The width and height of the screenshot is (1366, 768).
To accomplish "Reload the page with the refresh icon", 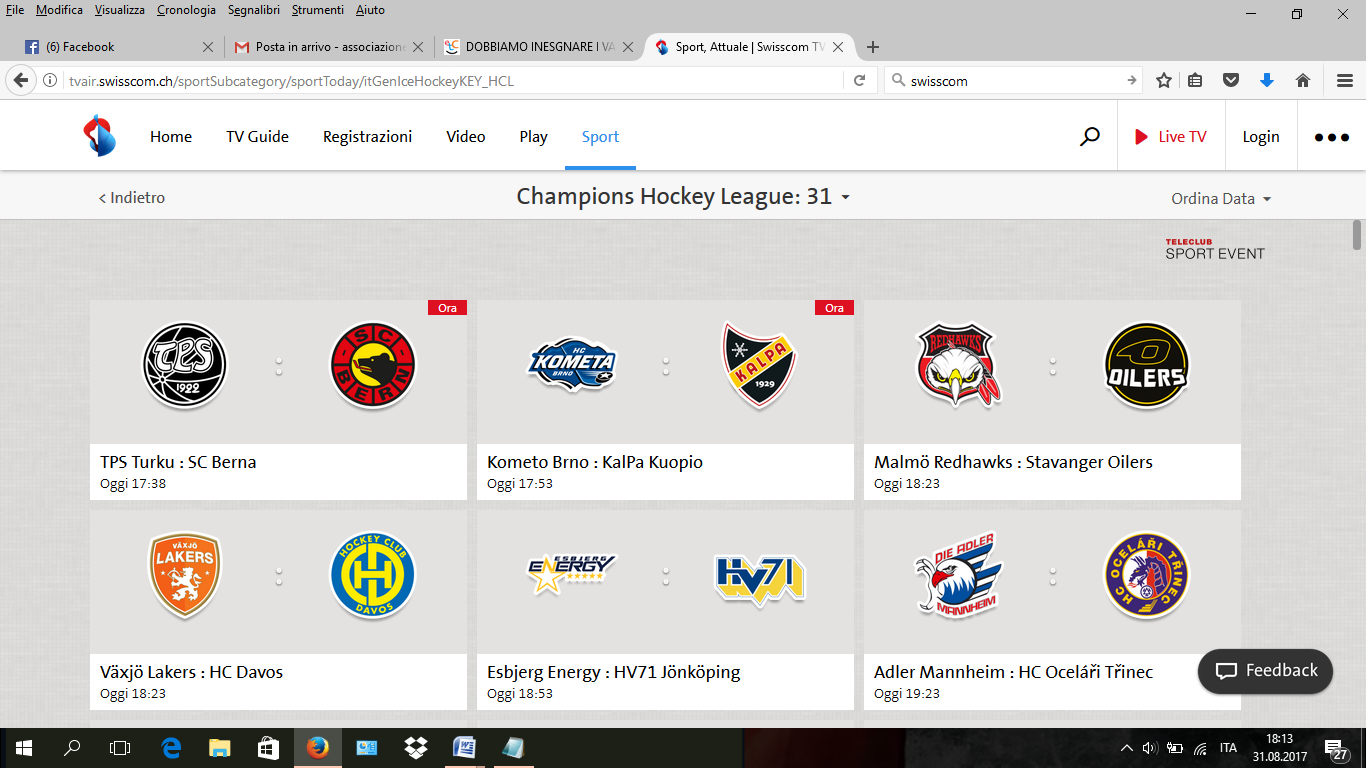I will [x=859, y=81].
